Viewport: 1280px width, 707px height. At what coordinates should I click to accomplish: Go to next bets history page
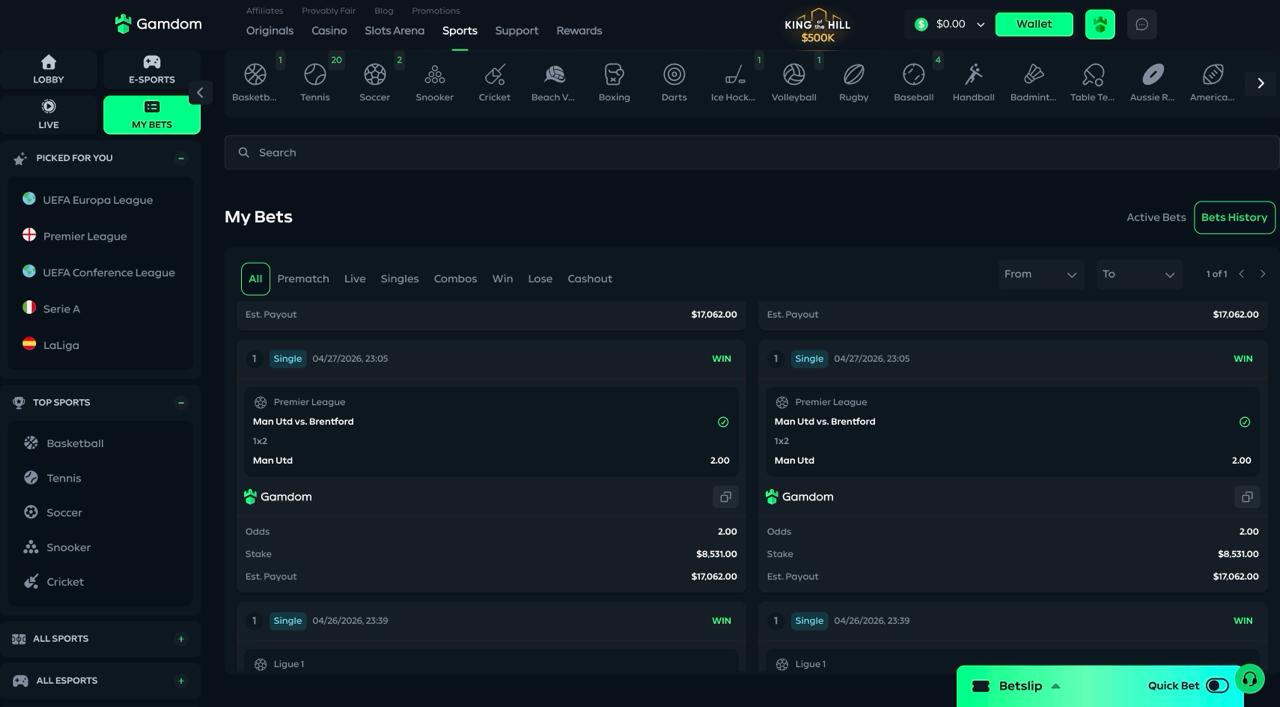click(1263, 274)
